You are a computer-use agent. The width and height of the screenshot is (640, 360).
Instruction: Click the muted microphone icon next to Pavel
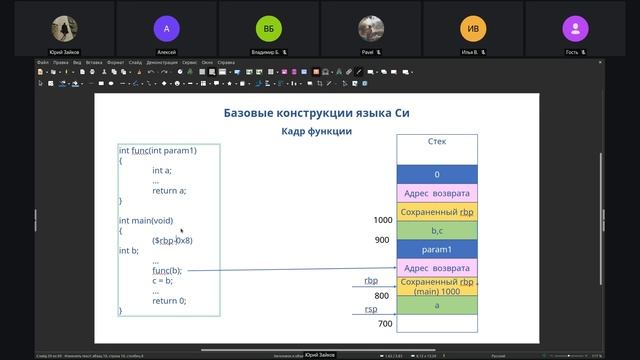[x=379, y=52]
